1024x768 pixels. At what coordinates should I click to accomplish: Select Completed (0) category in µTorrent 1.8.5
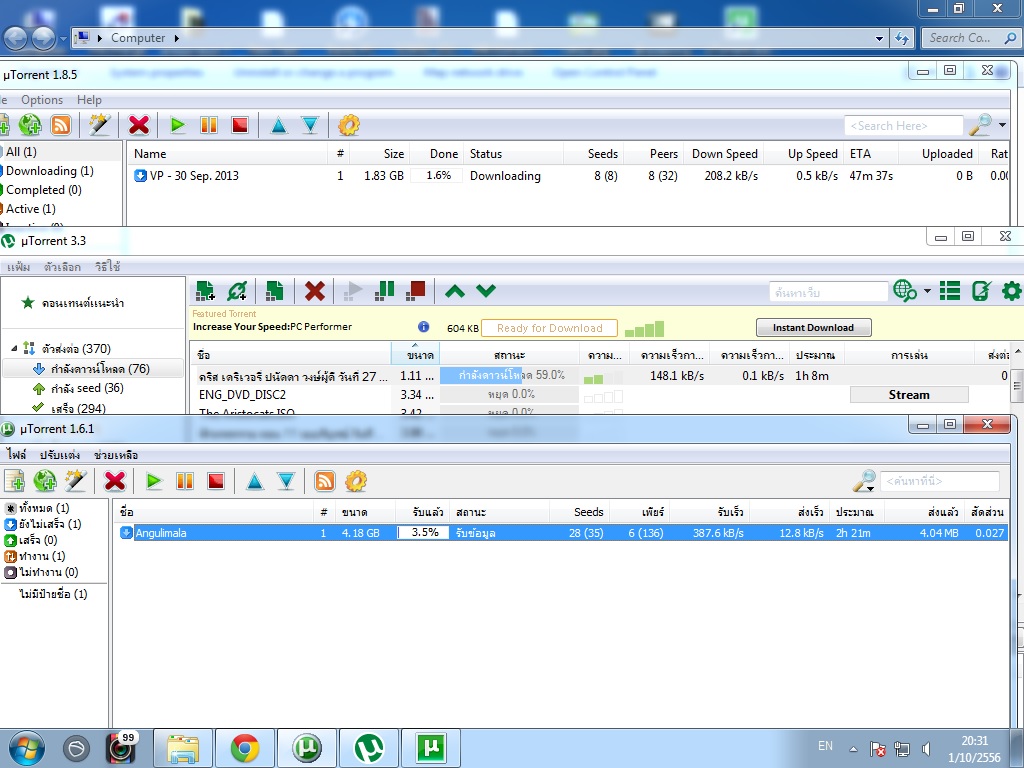coord(44,190)
